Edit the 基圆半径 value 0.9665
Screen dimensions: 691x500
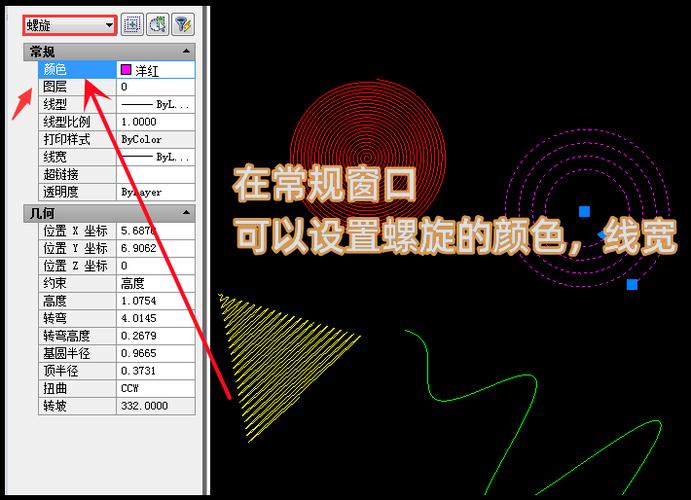[156, 353]
